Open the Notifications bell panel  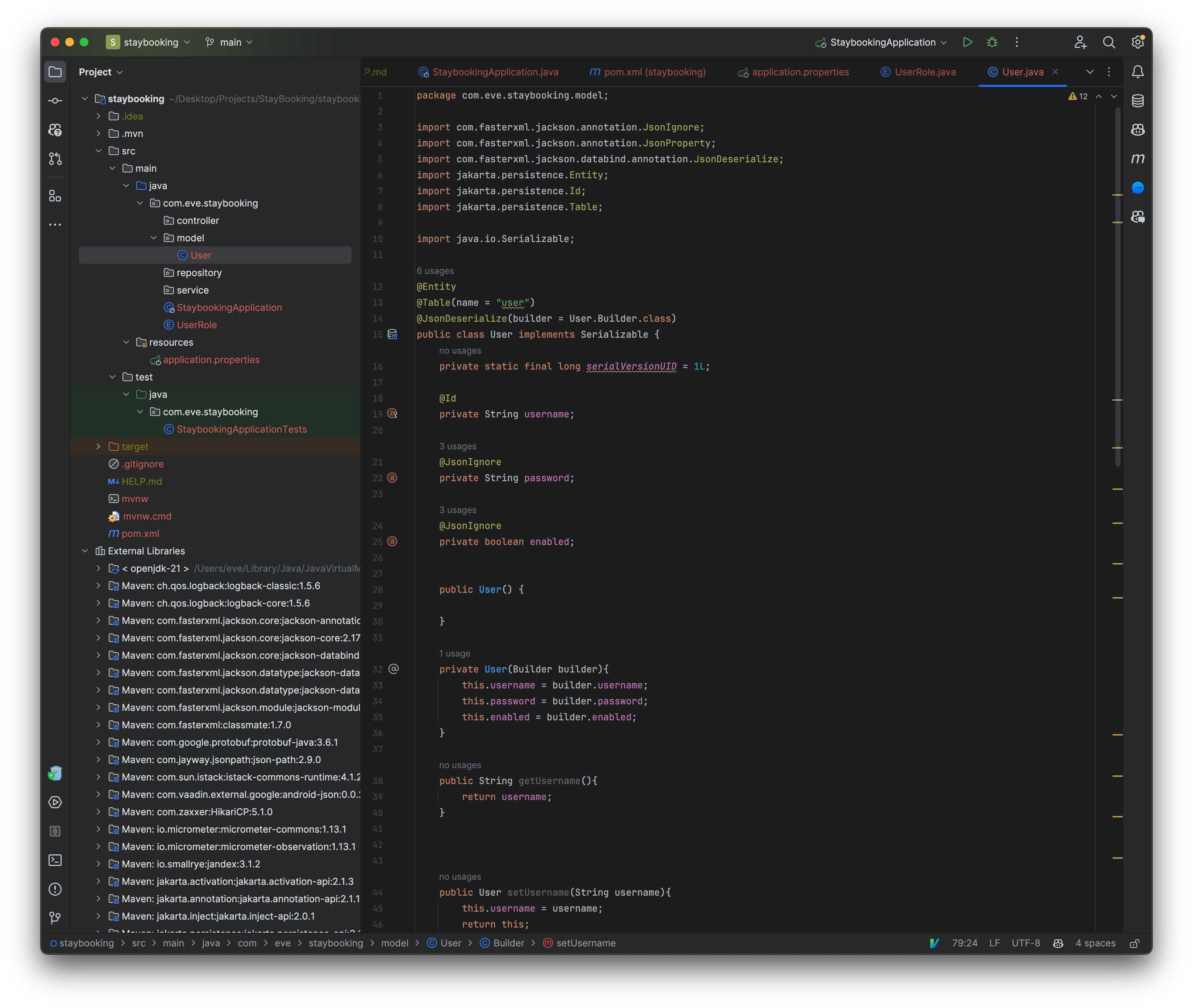1138,71
